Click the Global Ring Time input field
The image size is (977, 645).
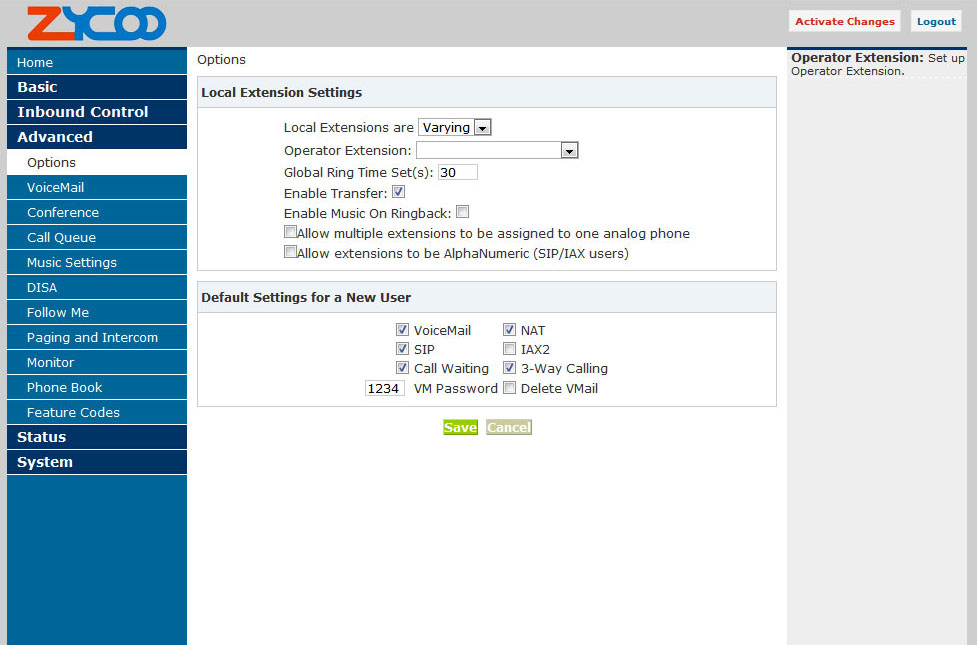click(x=457, y=172)
